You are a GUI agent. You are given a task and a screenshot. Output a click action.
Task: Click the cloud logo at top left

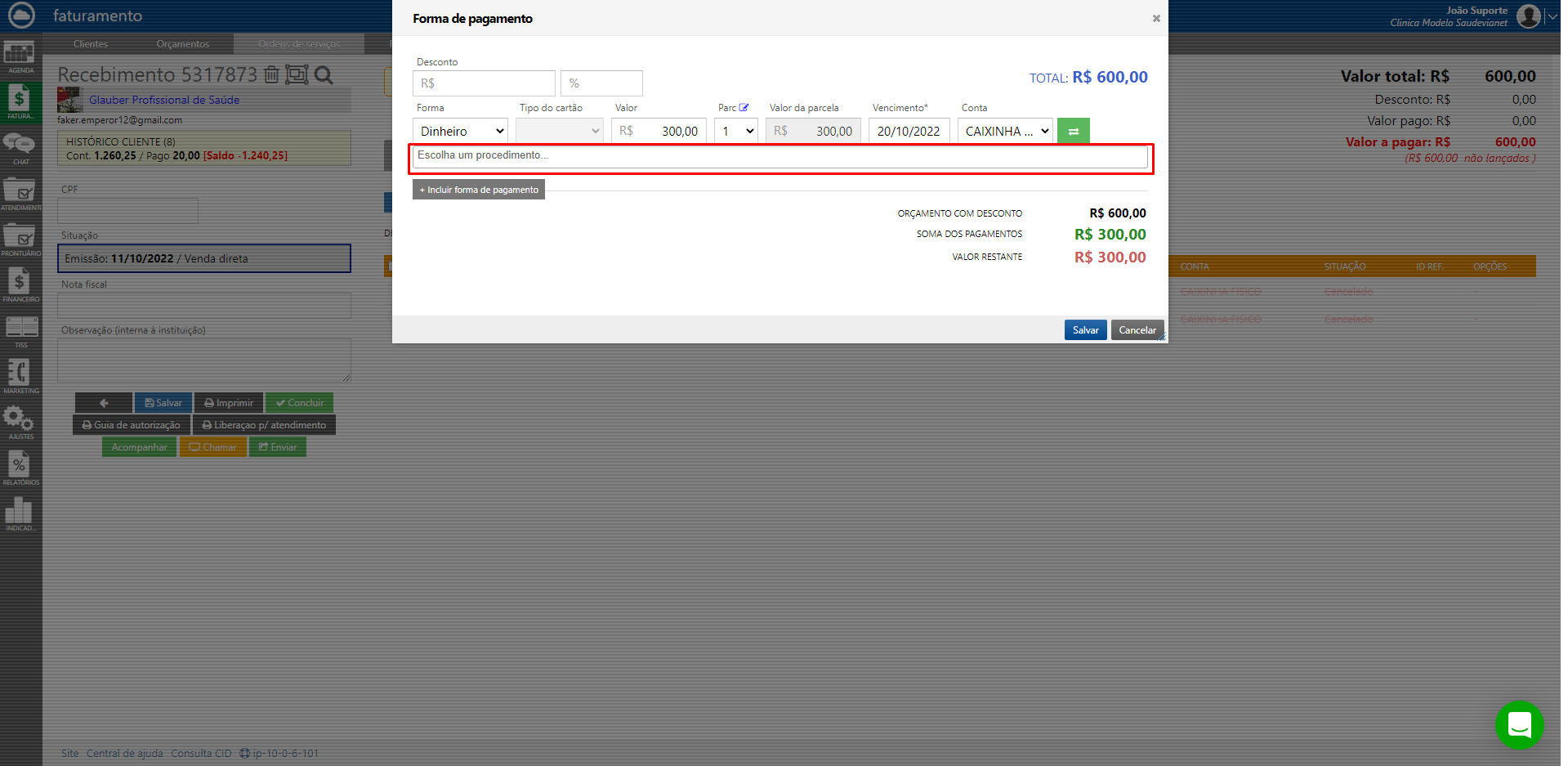pos(21,16)
